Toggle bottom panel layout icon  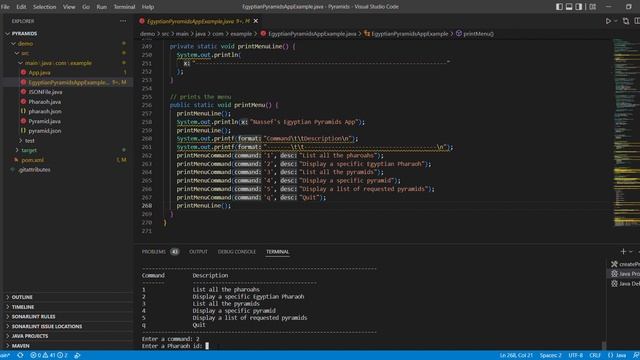point(569,7)
